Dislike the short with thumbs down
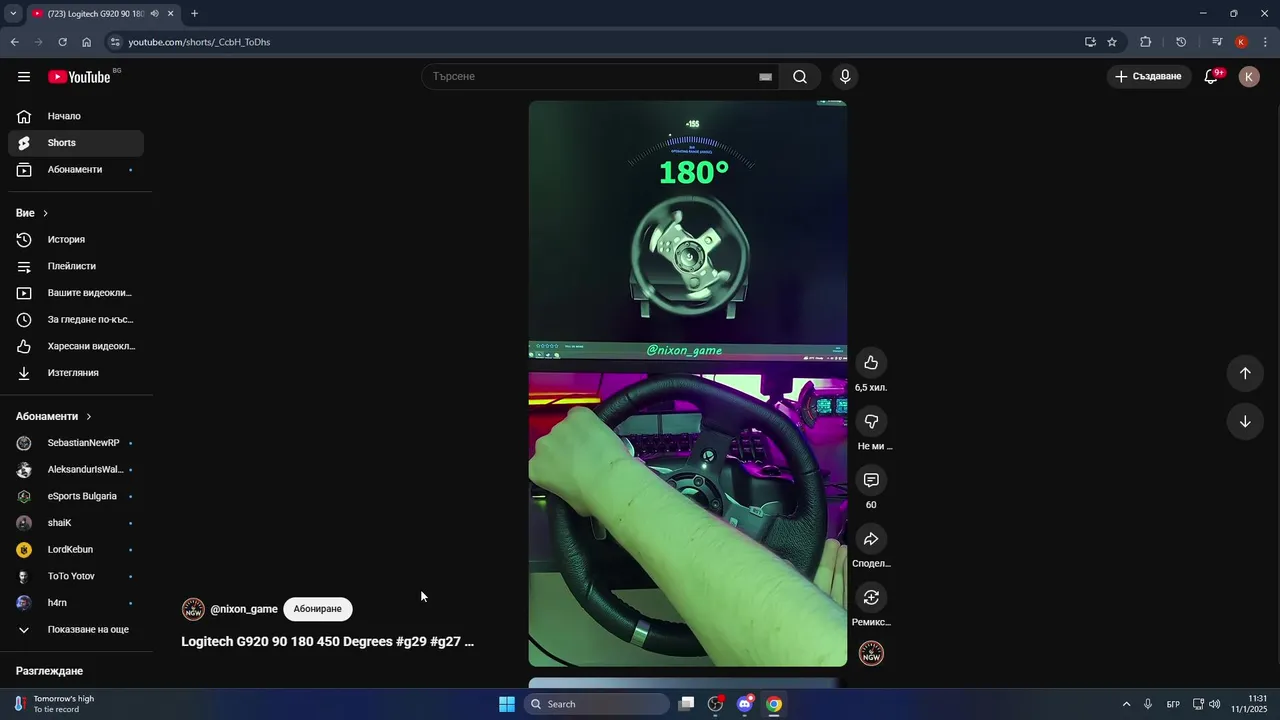The height and width of the screenshot is (720, 1280). (x=871, y=422)
